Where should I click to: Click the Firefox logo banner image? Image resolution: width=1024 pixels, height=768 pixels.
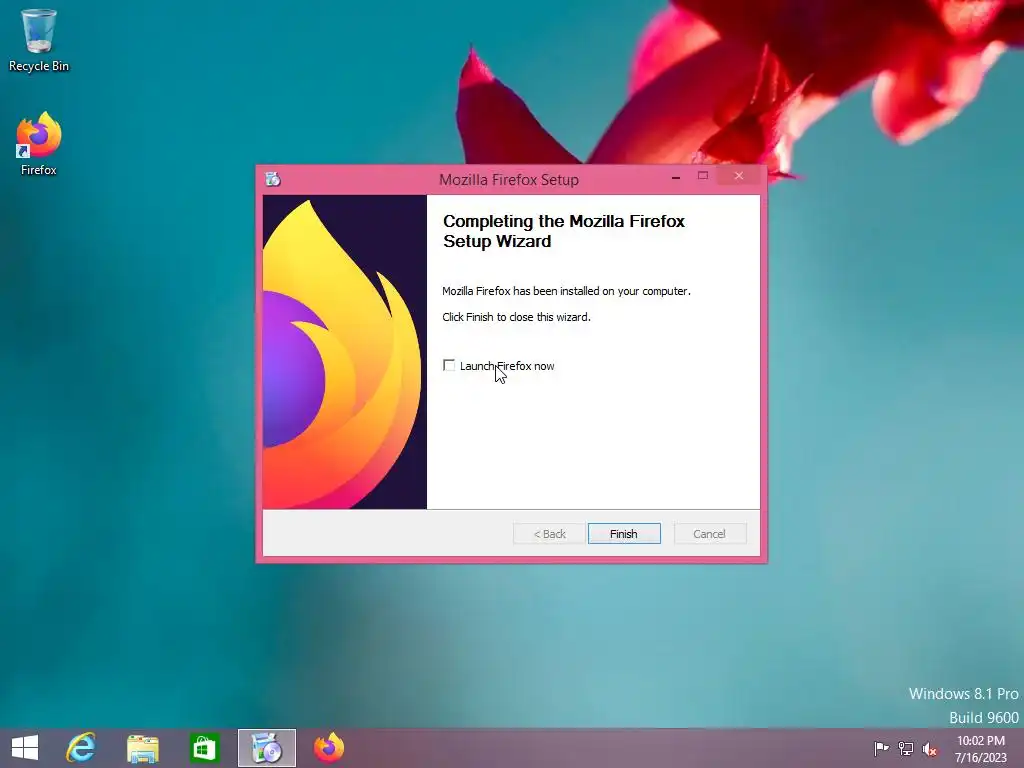click(345, 352)
